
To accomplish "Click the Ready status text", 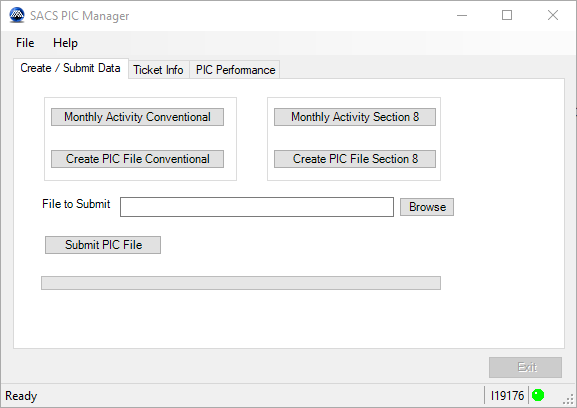I will click(x=21, y=396).
